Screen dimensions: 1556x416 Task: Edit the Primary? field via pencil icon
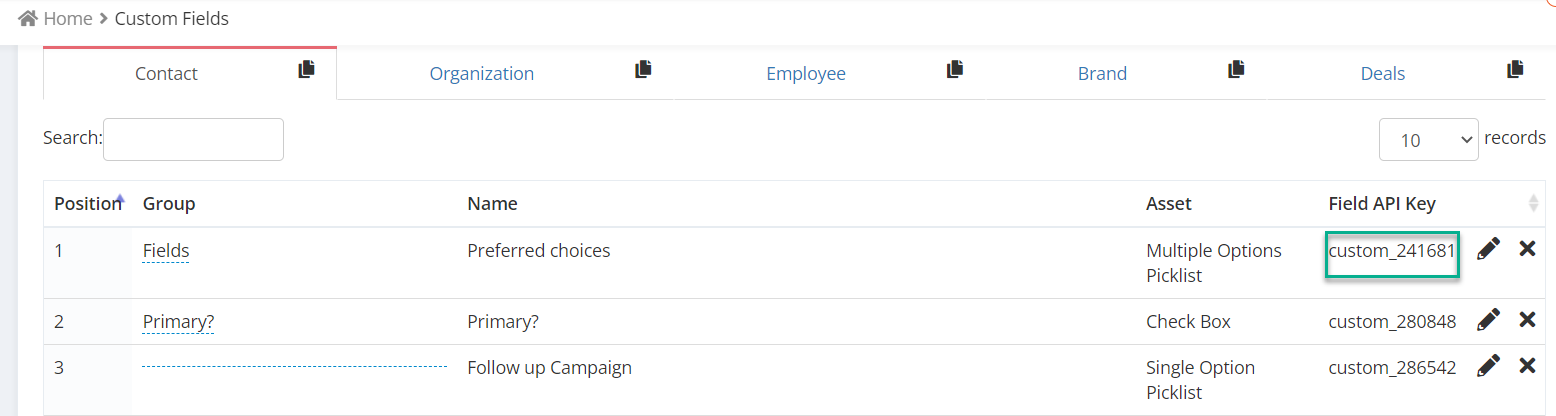click(1489, 320)
